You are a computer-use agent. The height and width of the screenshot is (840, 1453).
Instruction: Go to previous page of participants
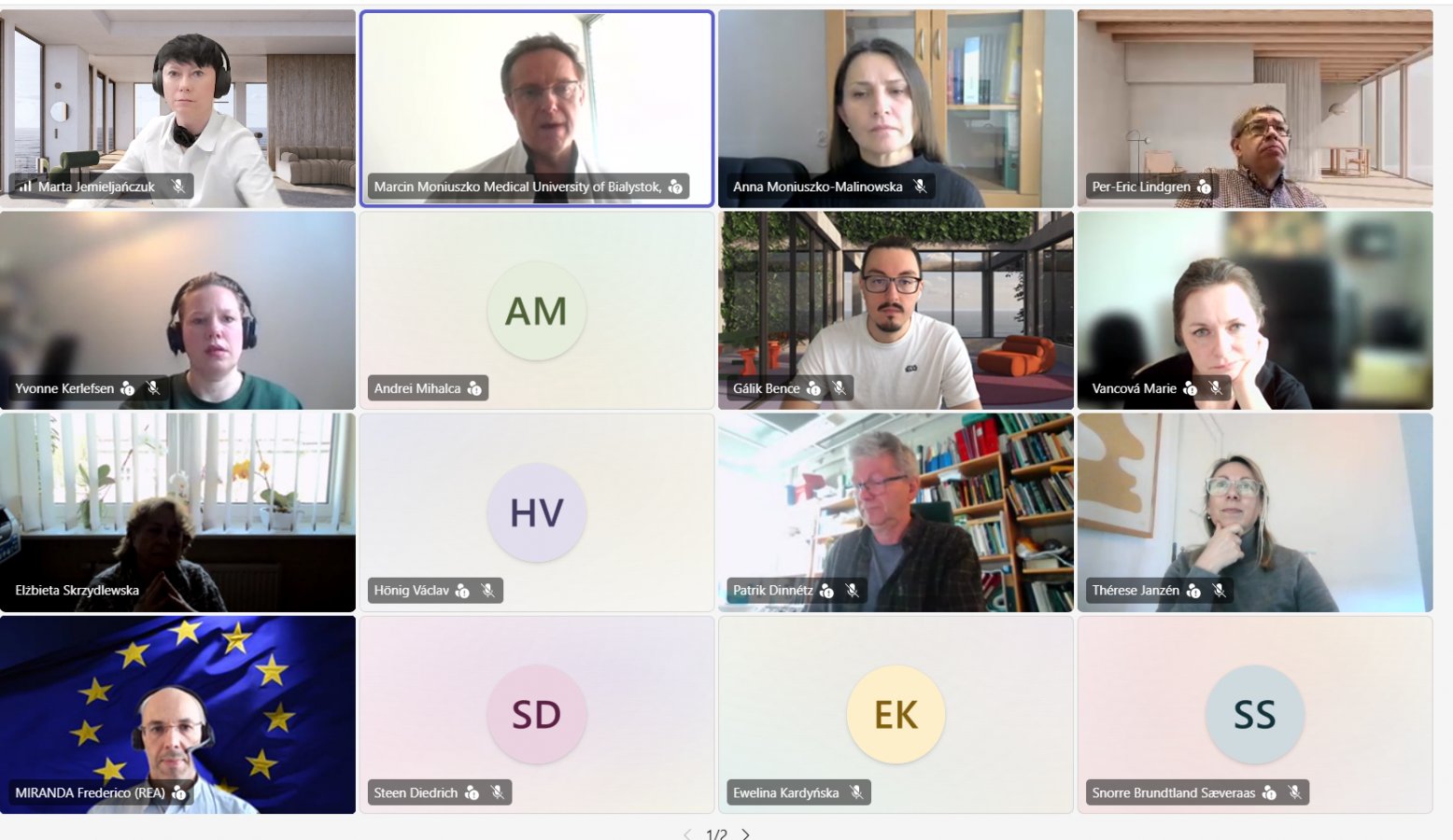click(687, 834)
